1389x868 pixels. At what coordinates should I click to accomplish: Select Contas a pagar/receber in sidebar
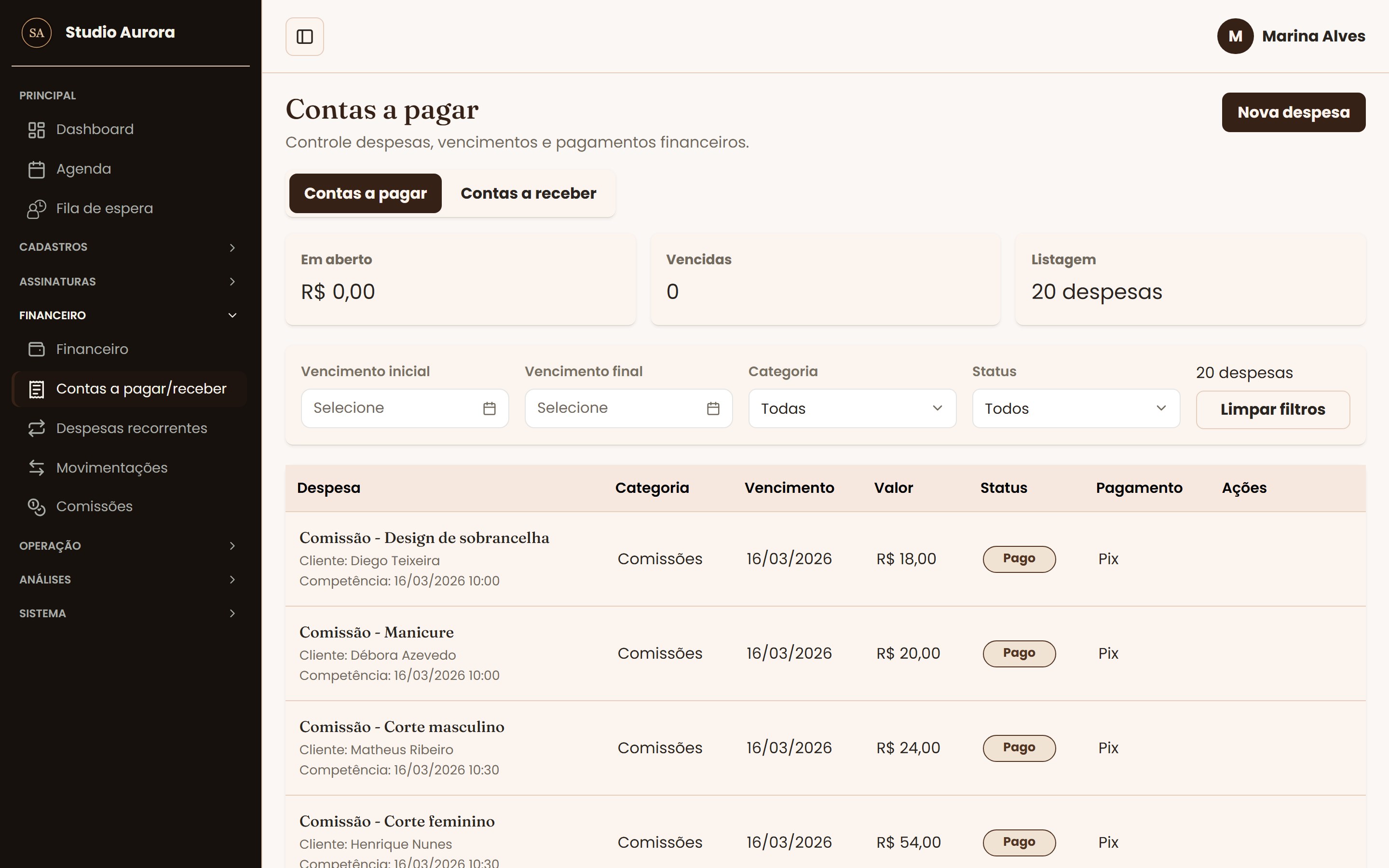[x=130, y=389]
